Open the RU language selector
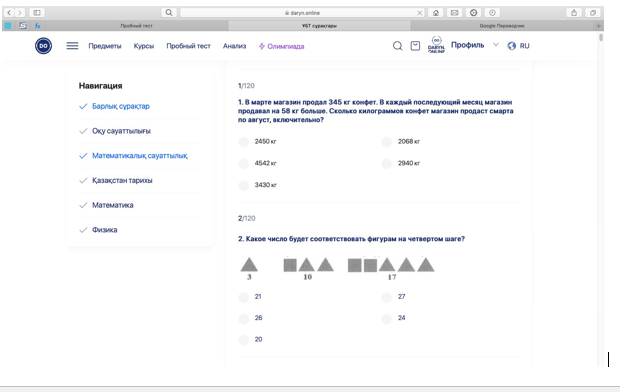Image resolution: width=620 pixels, height=392 pixels. click(524, 46)
